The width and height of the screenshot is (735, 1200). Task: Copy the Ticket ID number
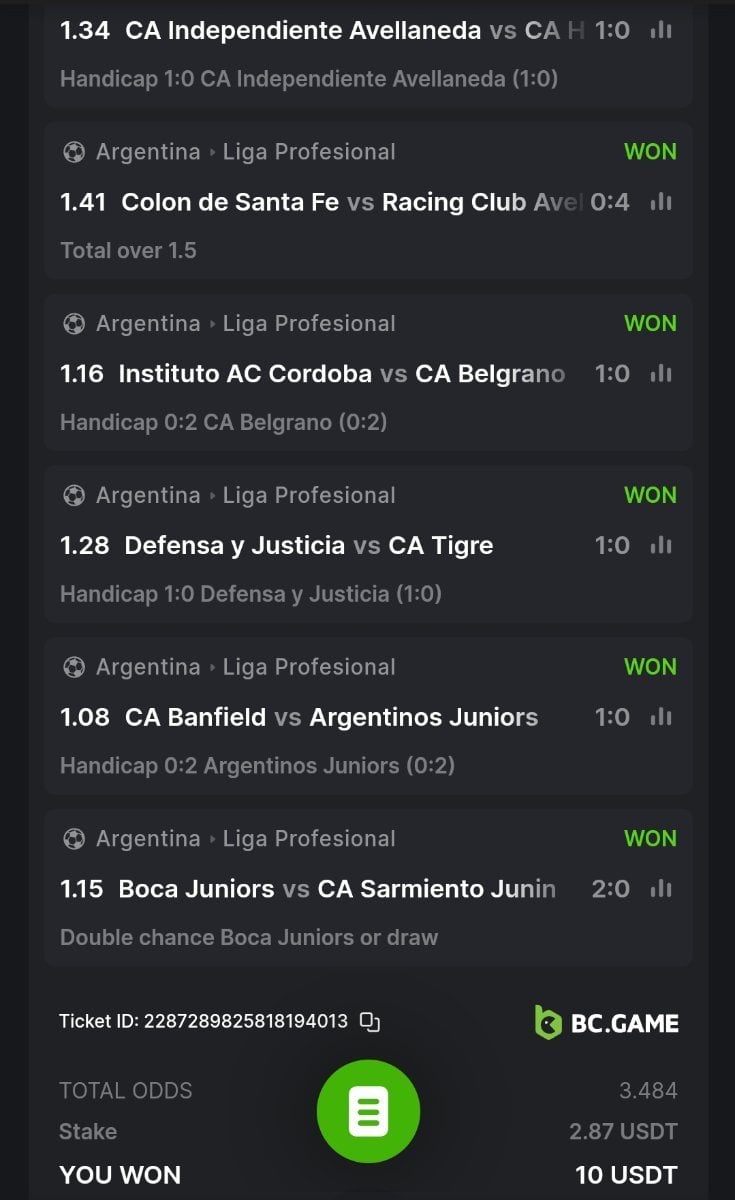click(370, 1022)
